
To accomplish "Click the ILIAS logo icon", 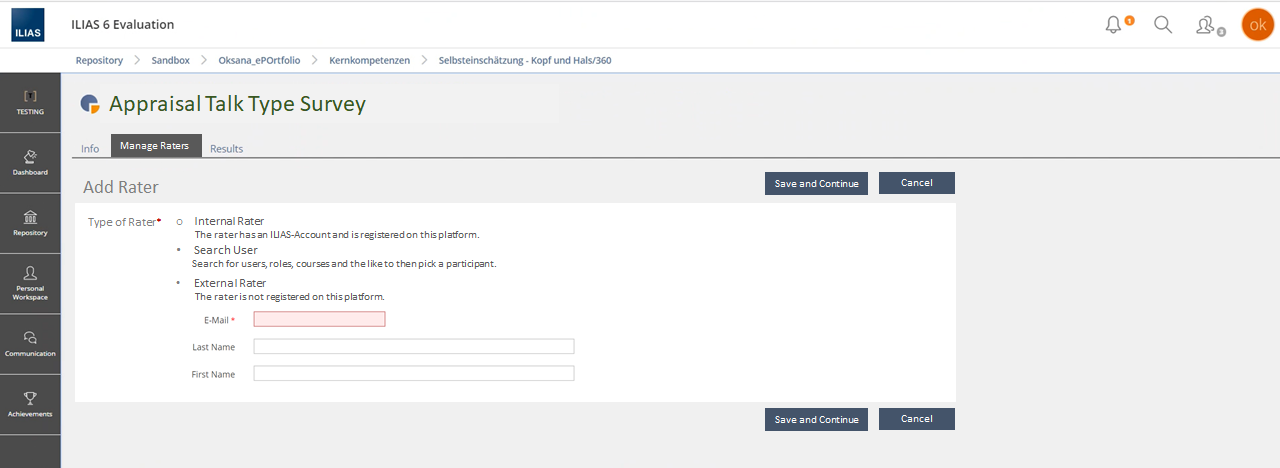I will coord(27,25).
